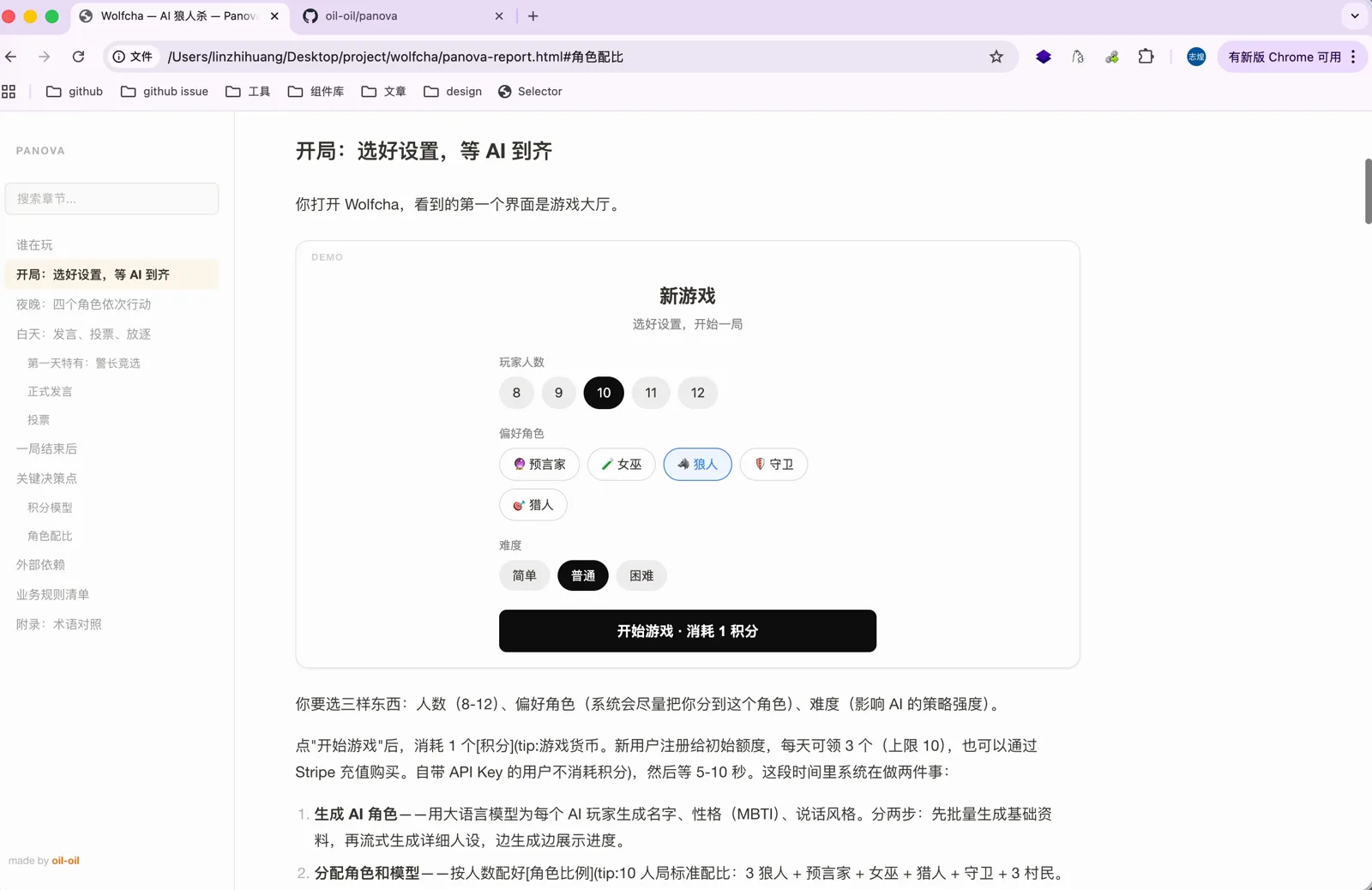This screenshot has width=1372, height=890.
Task: Open the tab search dropdown arrow
Action: pyautogui.click(x=1355, y=16)
